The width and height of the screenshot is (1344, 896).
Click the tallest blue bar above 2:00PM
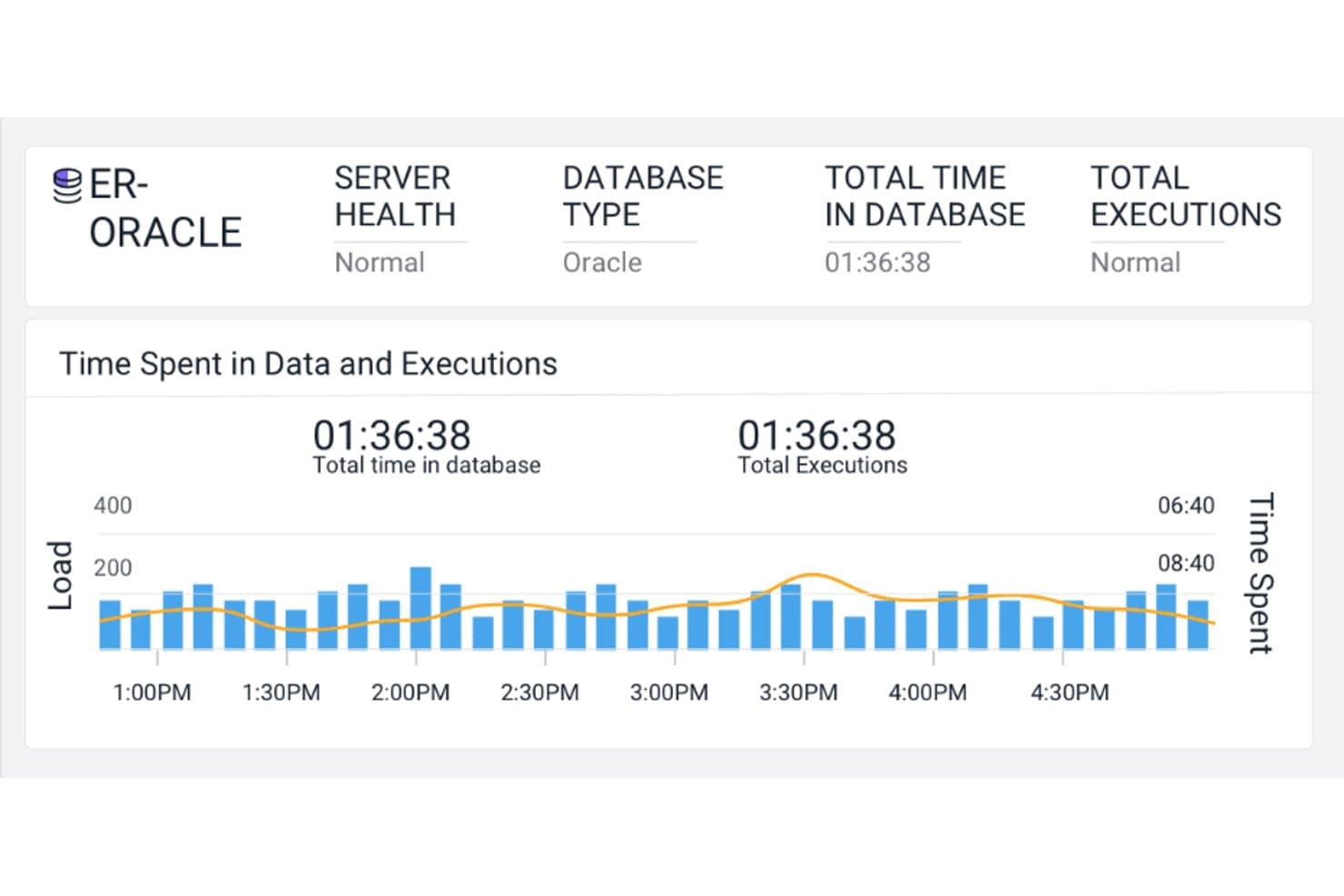(x=420, y=608)
